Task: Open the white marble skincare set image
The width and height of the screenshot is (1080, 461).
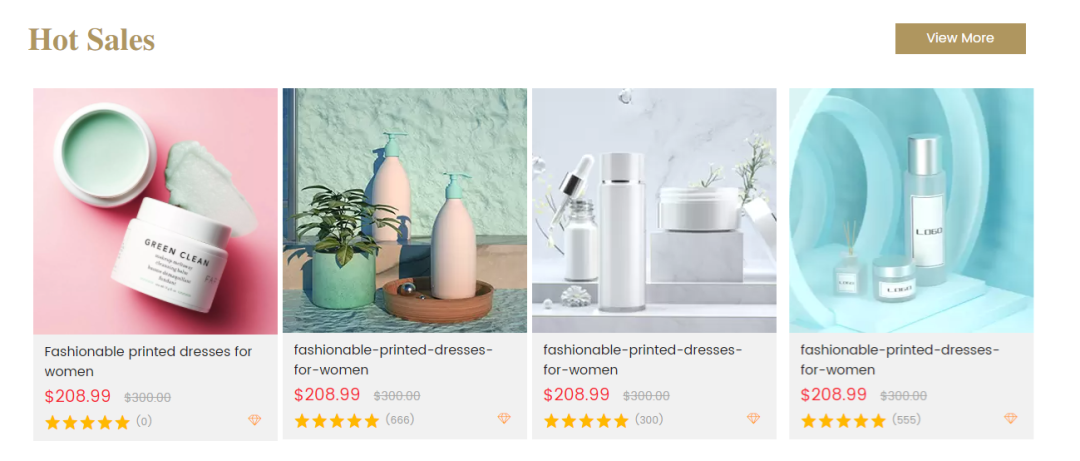Action: (x=654, y=210)
